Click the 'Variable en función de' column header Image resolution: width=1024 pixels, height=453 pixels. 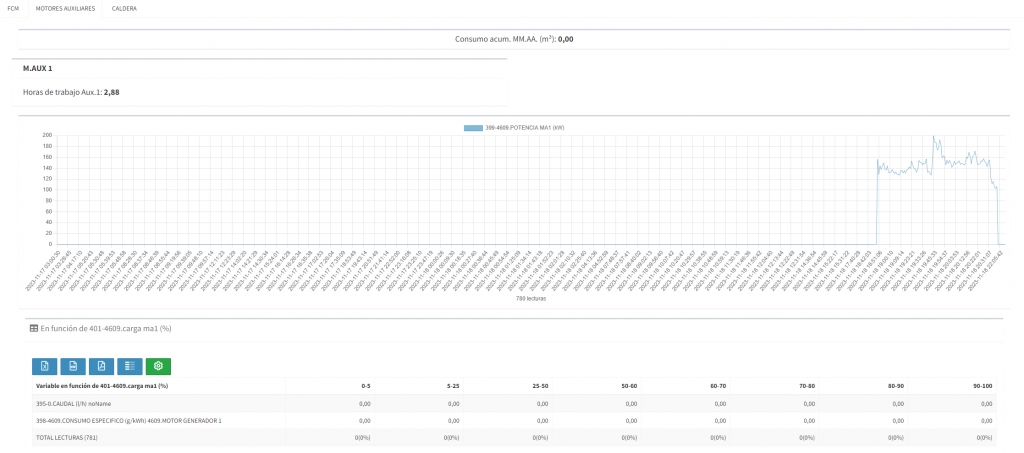click(101, 386)
